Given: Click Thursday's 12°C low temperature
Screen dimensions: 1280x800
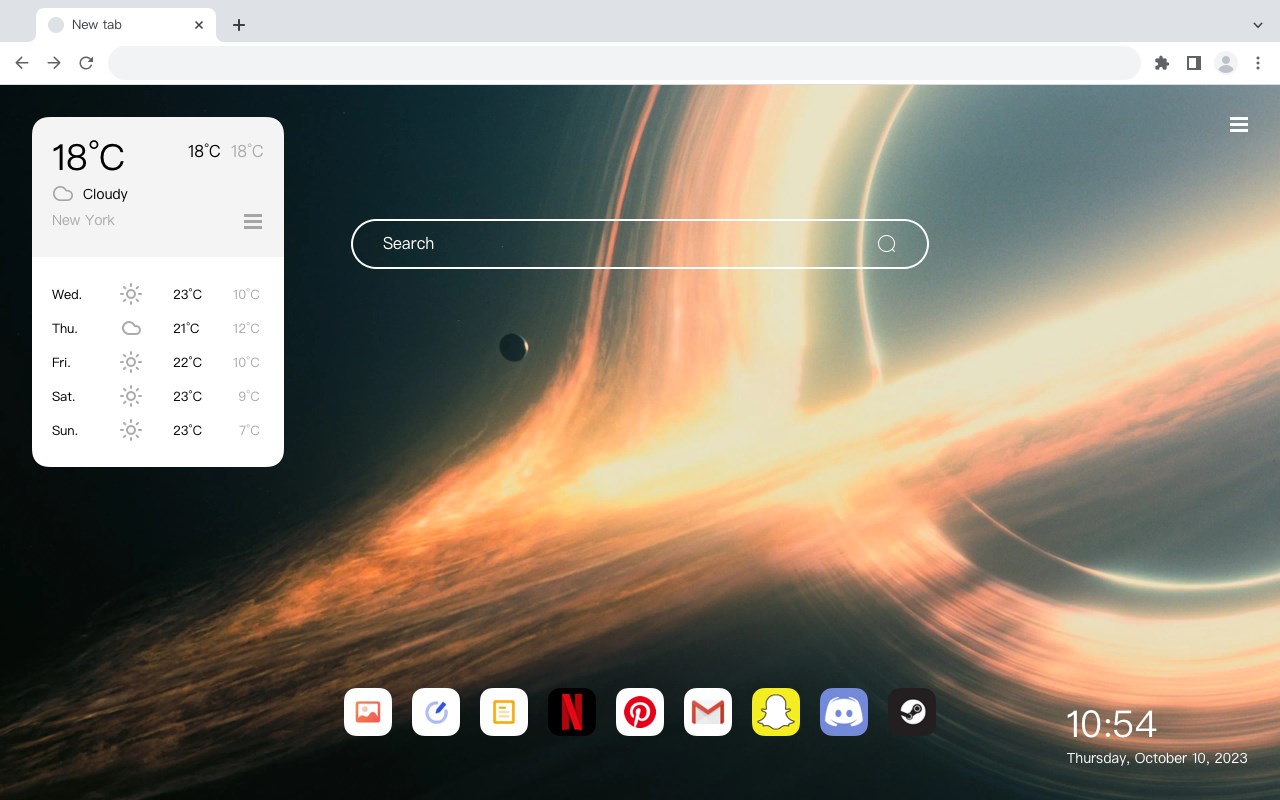Looking at the screenshot, I should [x=246, y=328].
